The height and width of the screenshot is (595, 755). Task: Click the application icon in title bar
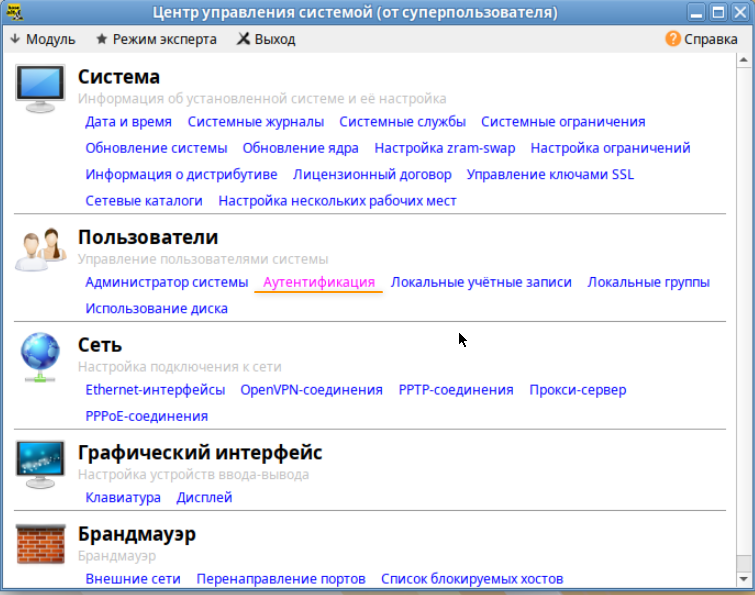coord(15,12)
